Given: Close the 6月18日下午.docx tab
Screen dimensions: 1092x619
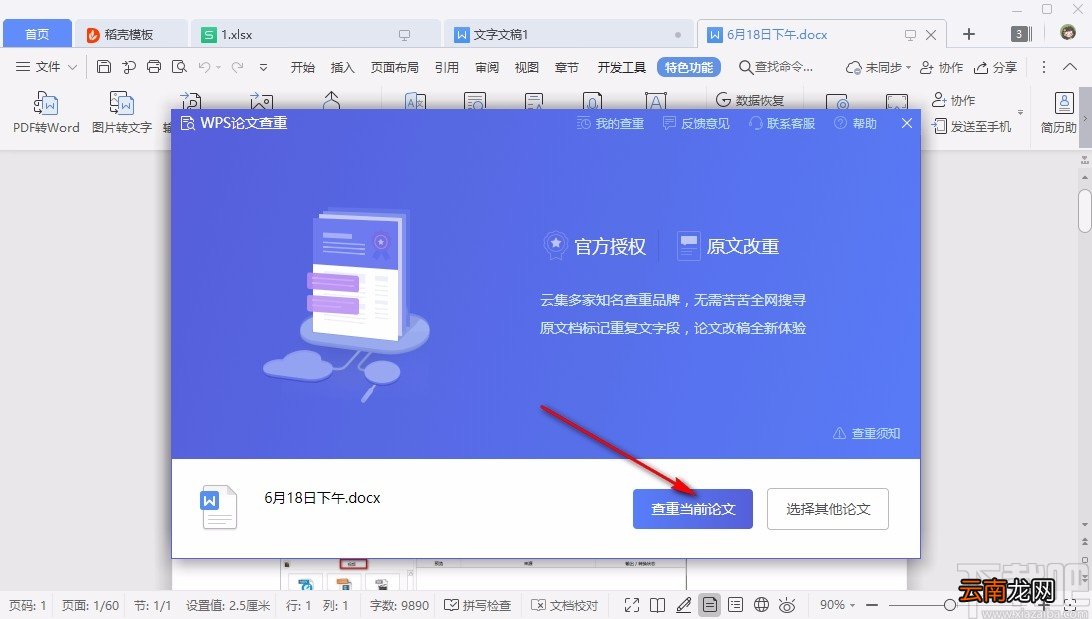Looking at the screenshot, I should (x=930, y=35).
